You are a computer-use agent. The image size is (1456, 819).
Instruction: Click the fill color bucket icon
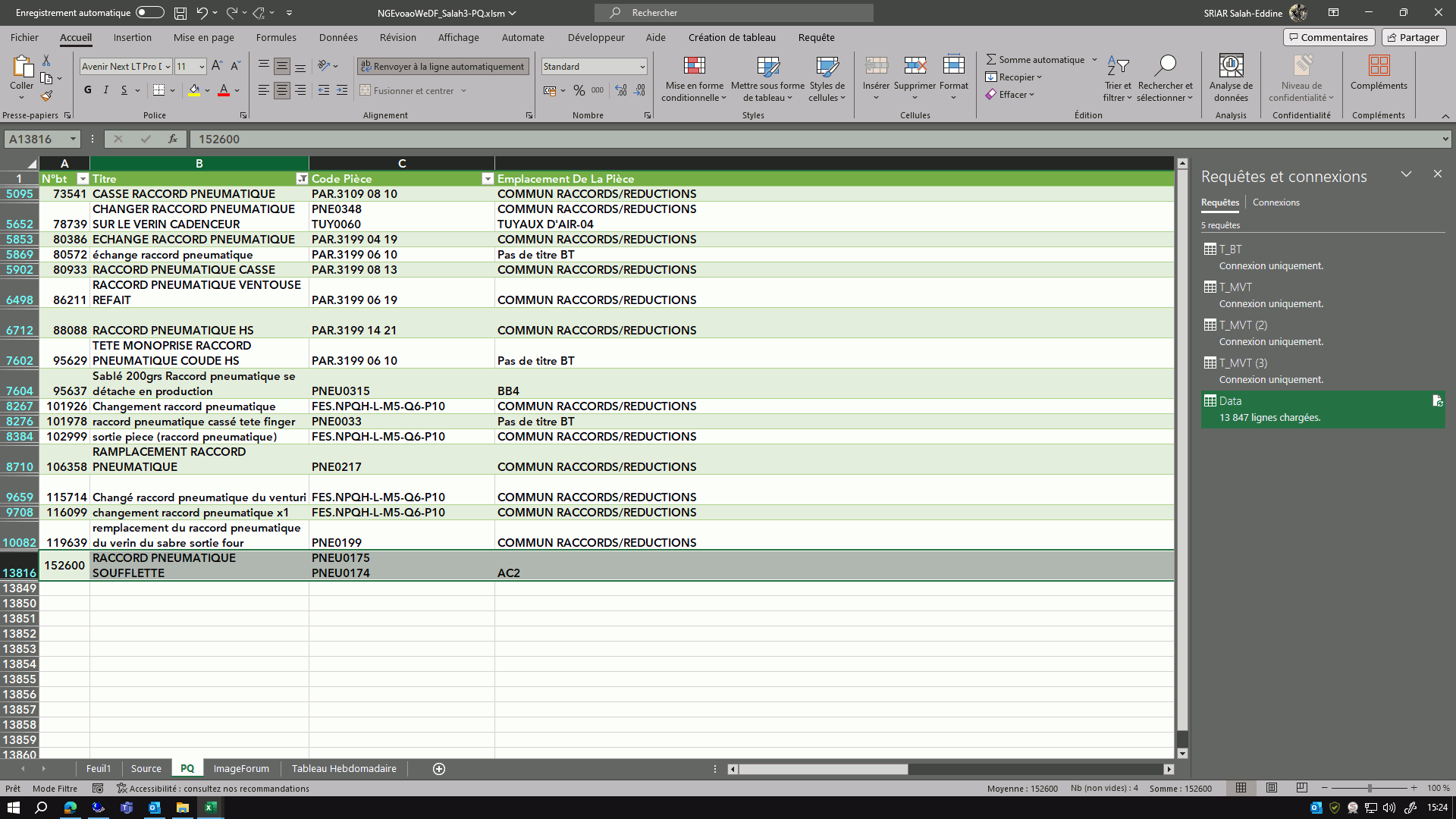click(194, 90)
